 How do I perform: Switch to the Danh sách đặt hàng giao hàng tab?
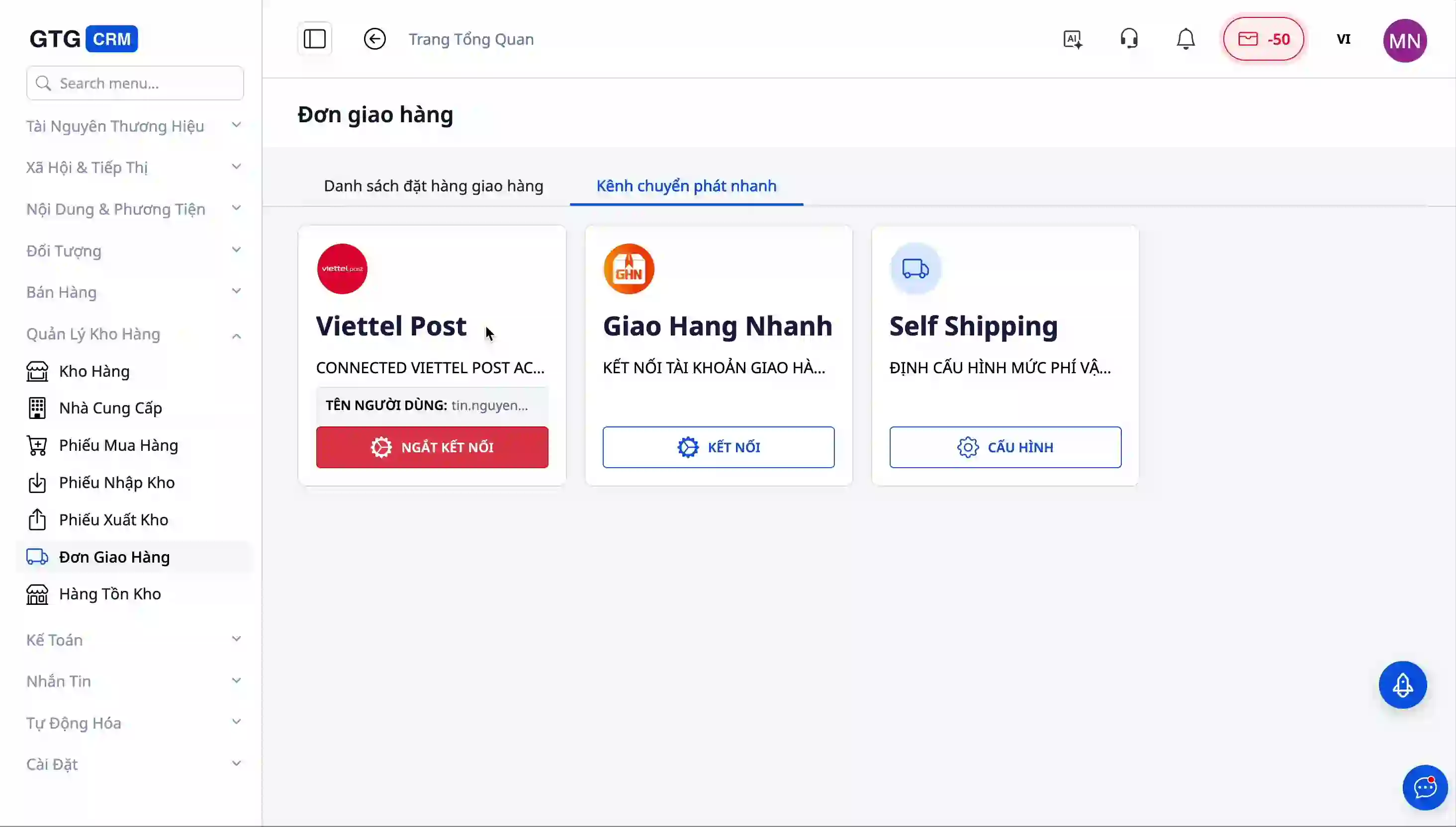433,186
